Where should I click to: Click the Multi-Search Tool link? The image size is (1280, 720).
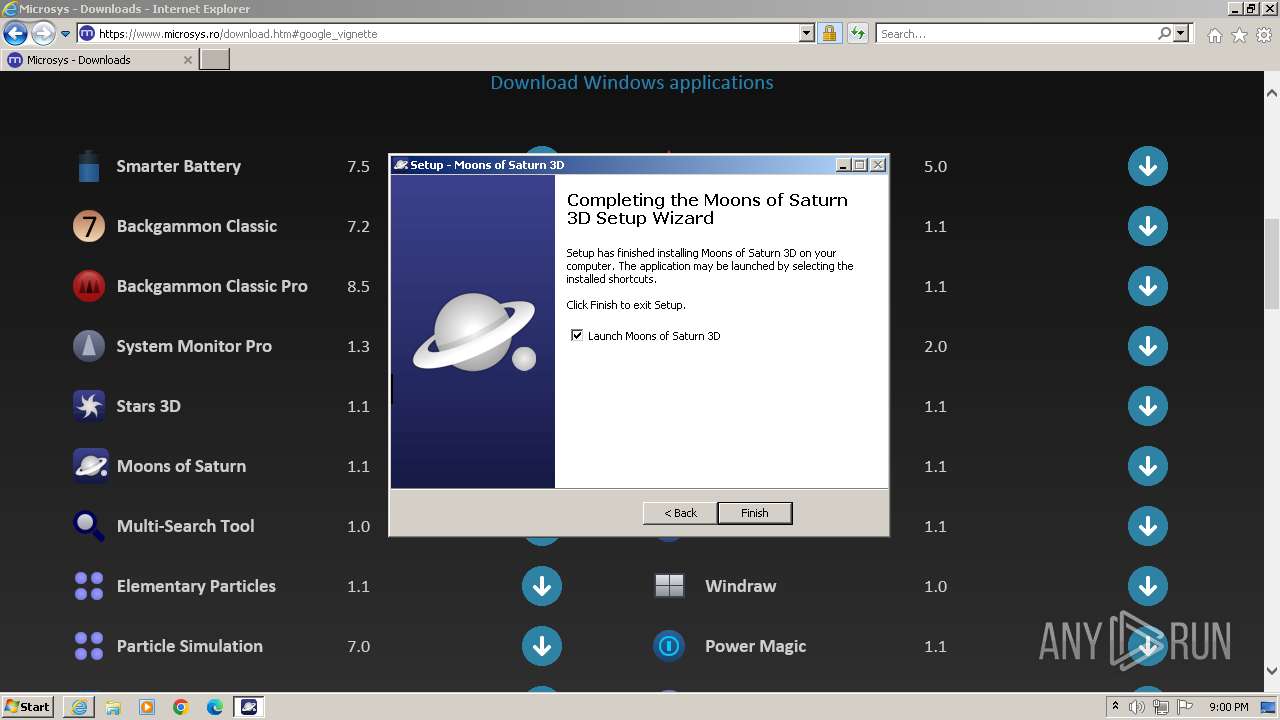(x=185, y=526)
